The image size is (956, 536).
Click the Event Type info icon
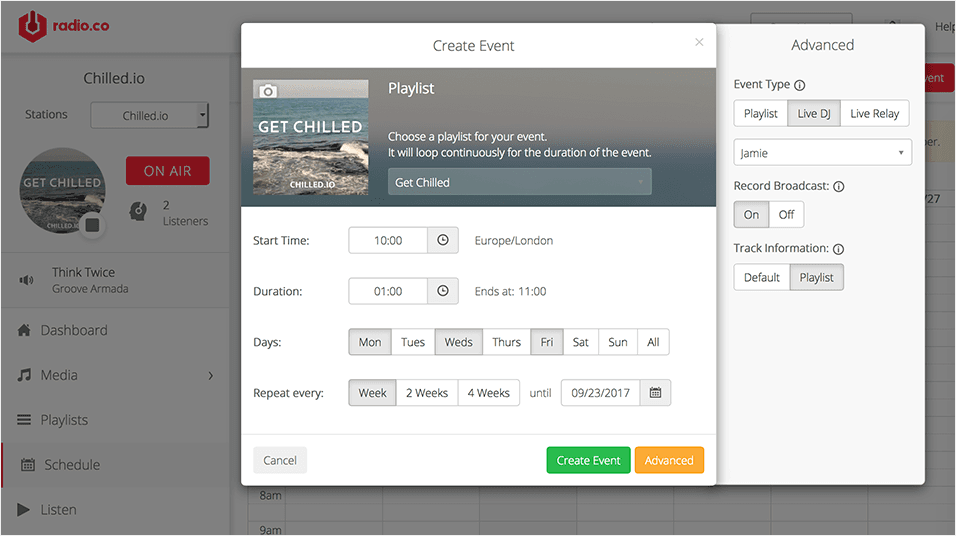(x=800, y=86)
